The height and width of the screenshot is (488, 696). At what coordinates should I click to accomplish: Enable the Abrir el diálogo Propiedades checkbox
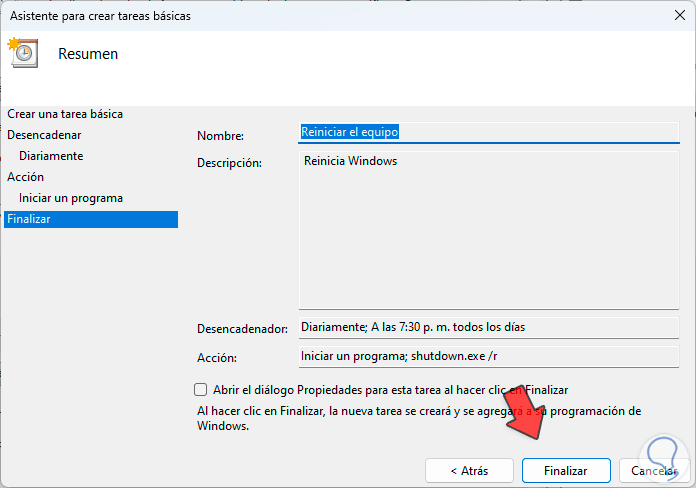[x=201, y=390]
